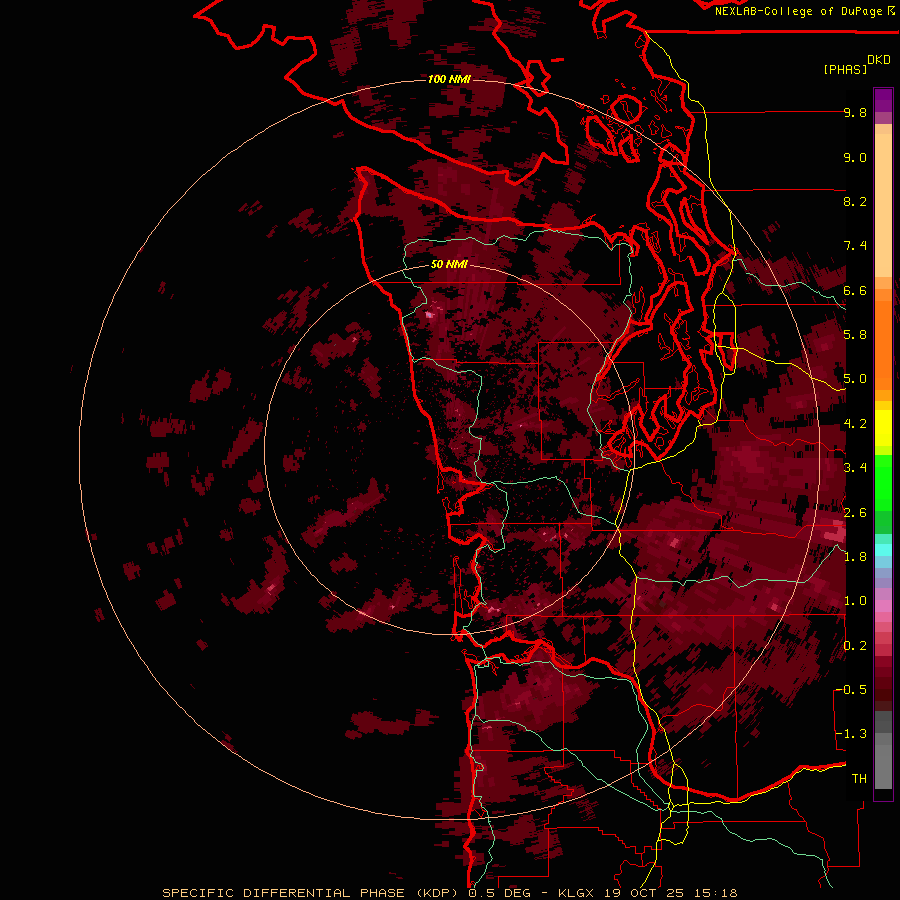
Task: Click the yellow segment of the color bar
Action: pyautogui.click(x=883, y=428)
